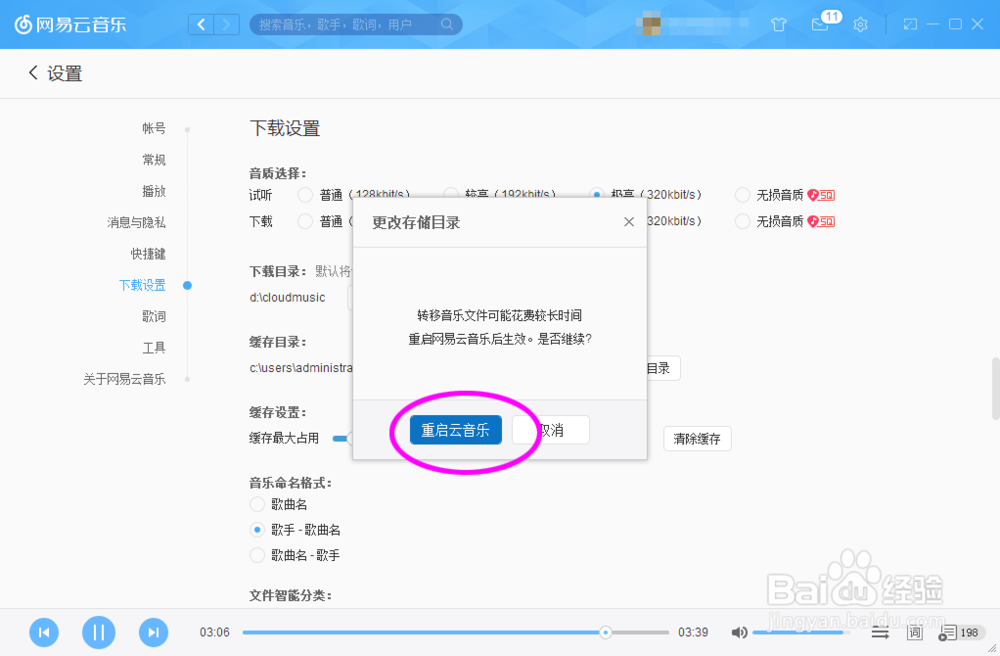Choose 歌曲名 naming format

point(257,504)
